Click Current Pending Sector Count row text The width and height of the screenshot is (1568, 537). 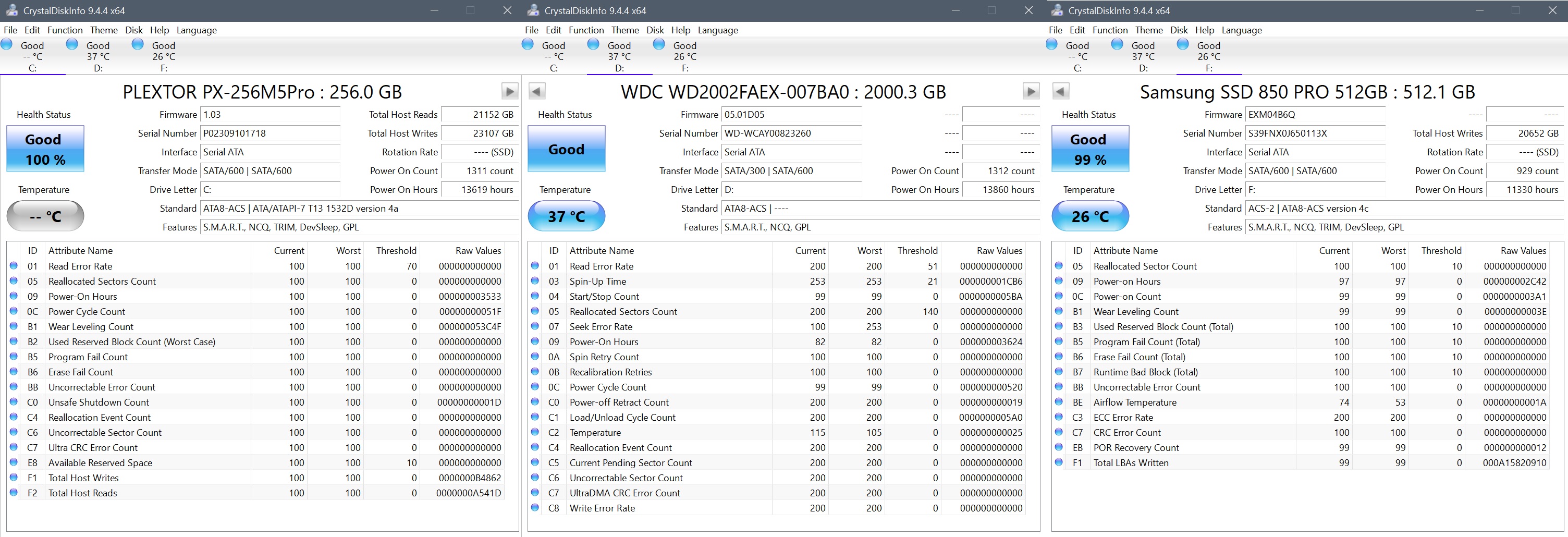[631, 463]
